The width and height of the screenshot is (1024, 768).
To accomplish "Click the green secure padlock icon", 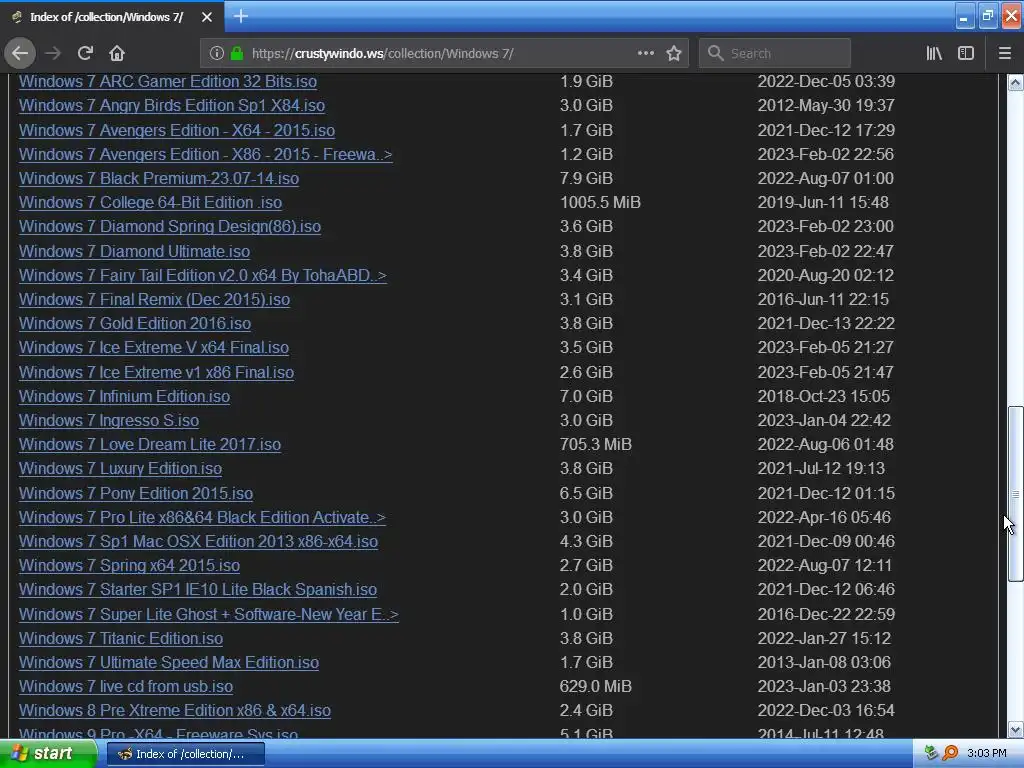I will tap(237, 54).
